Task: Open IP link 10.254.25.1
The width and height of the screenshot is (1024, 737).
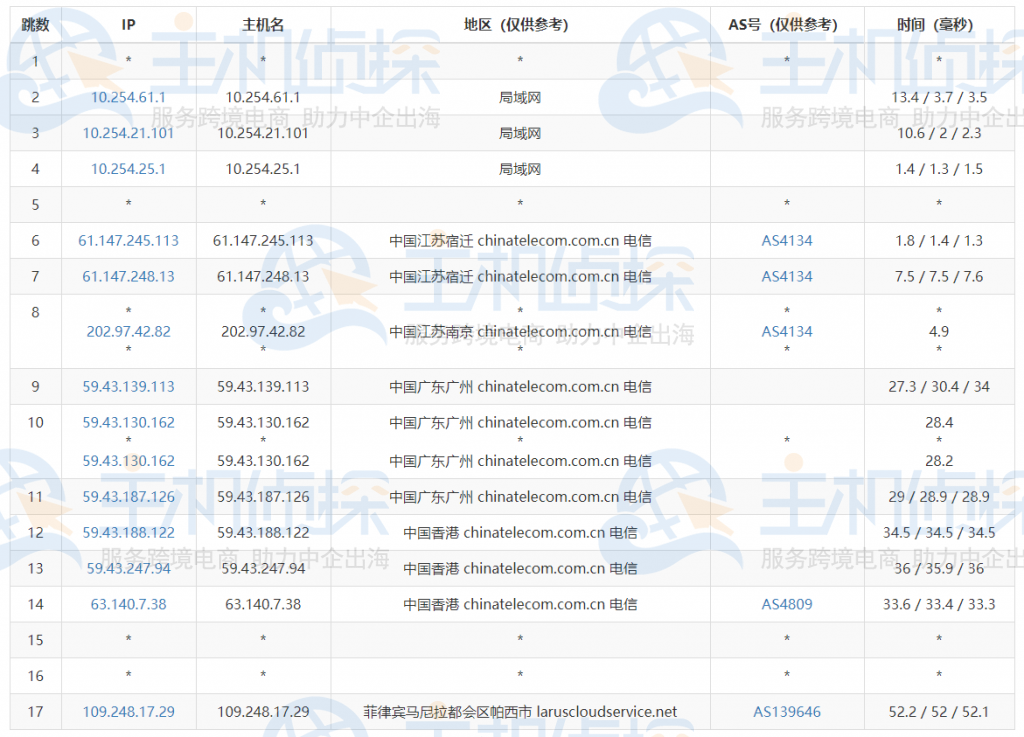Action: [x=128, y=169]
